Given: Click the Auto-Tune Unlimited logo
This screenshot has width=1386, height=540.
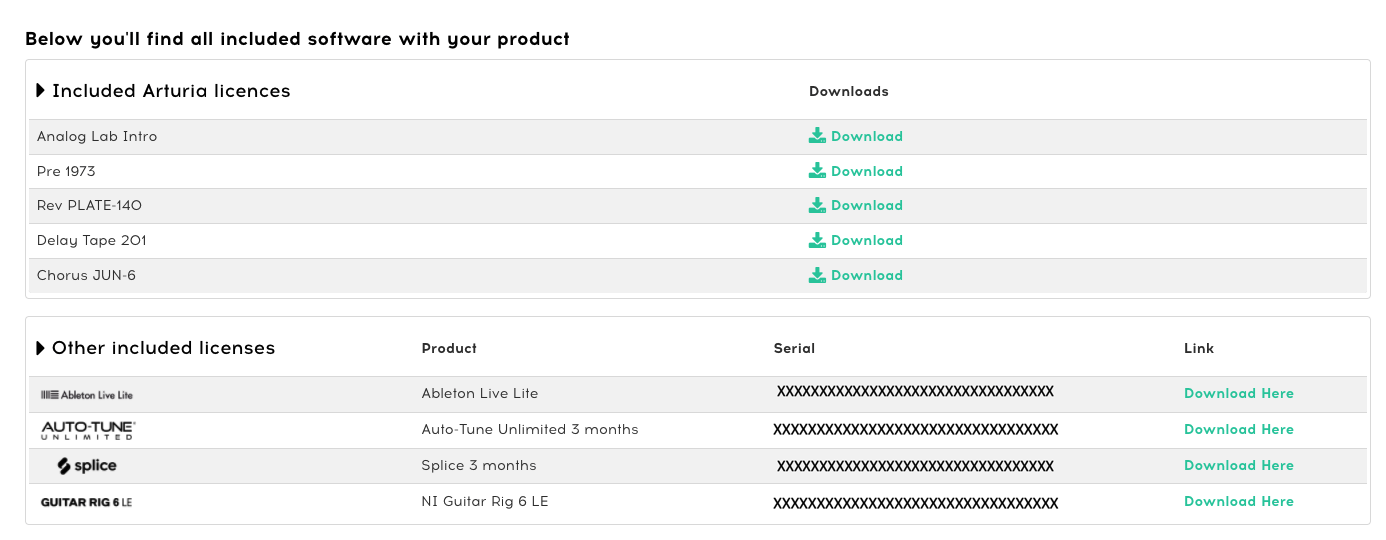Looking at the screenshot, I should pos(88,430).
